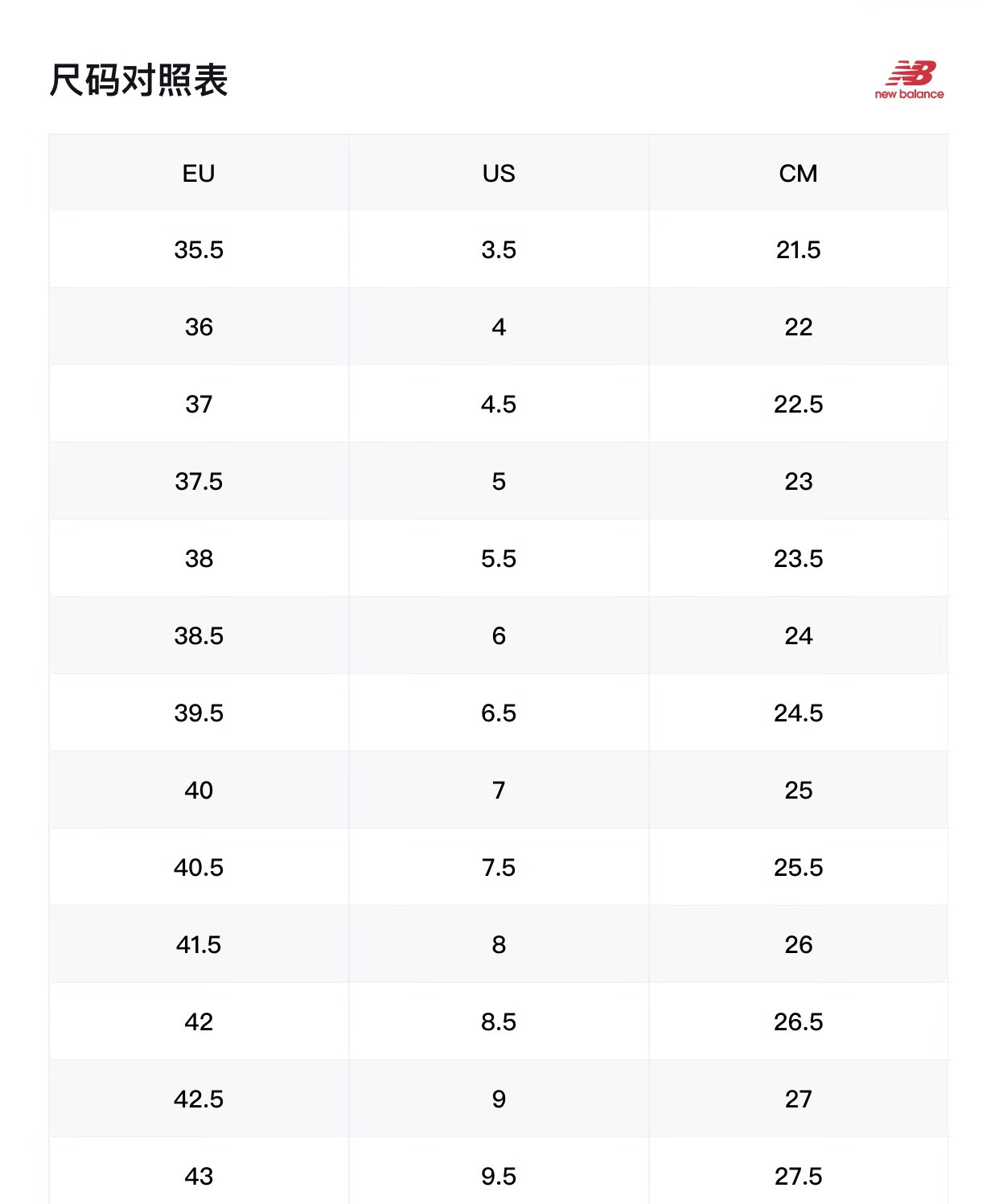Select EU size 35.5 cell
999x1204 pixels.
coord(199,249)
